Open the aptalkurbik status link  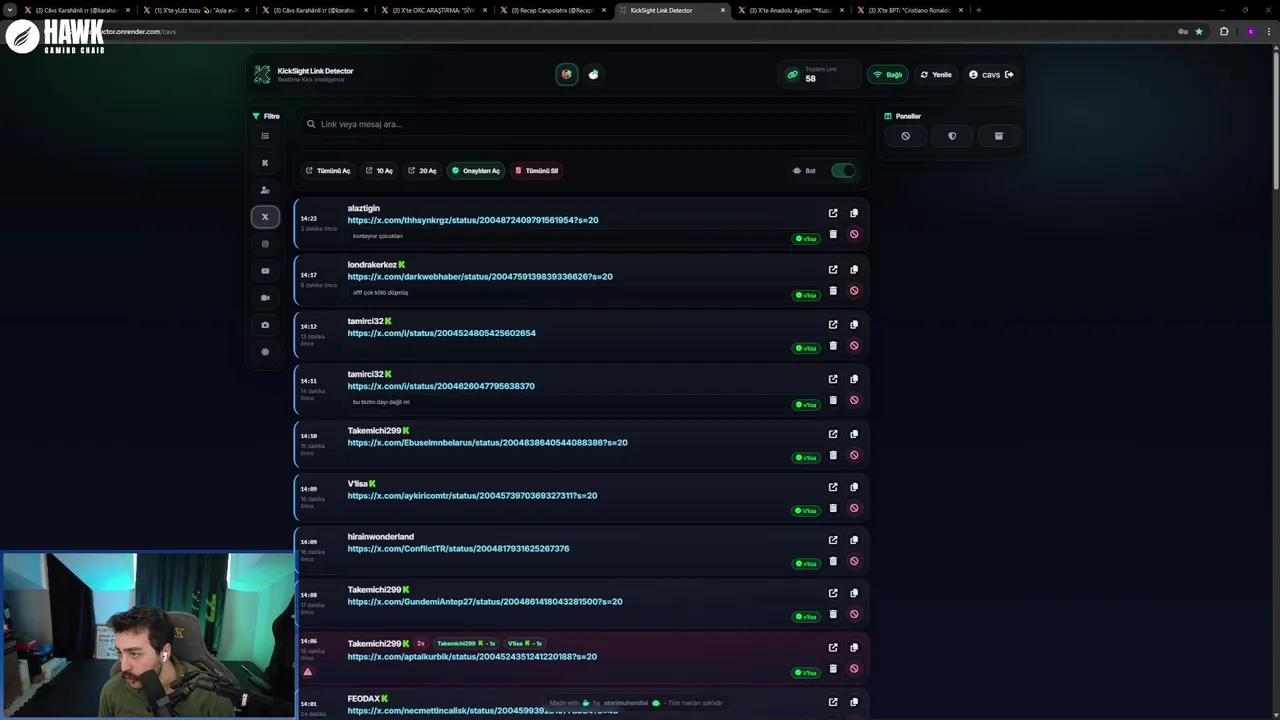[x=472, y=657]
